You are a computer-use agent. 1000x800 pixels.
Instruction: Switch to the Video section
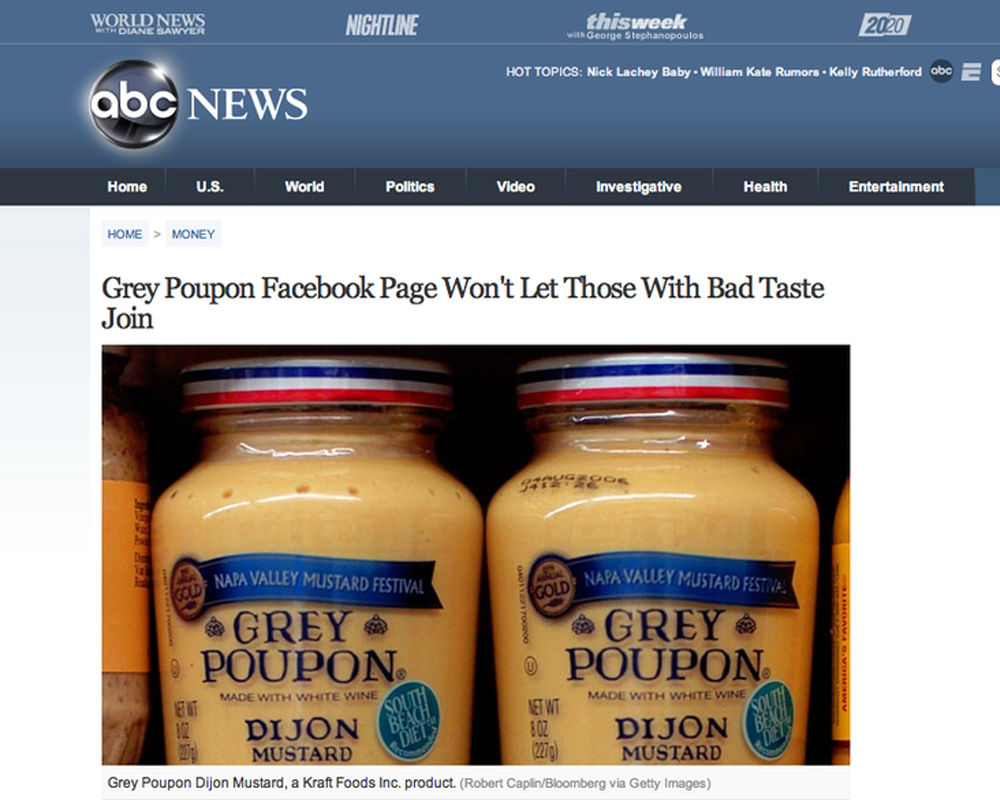tap(515, 187)
